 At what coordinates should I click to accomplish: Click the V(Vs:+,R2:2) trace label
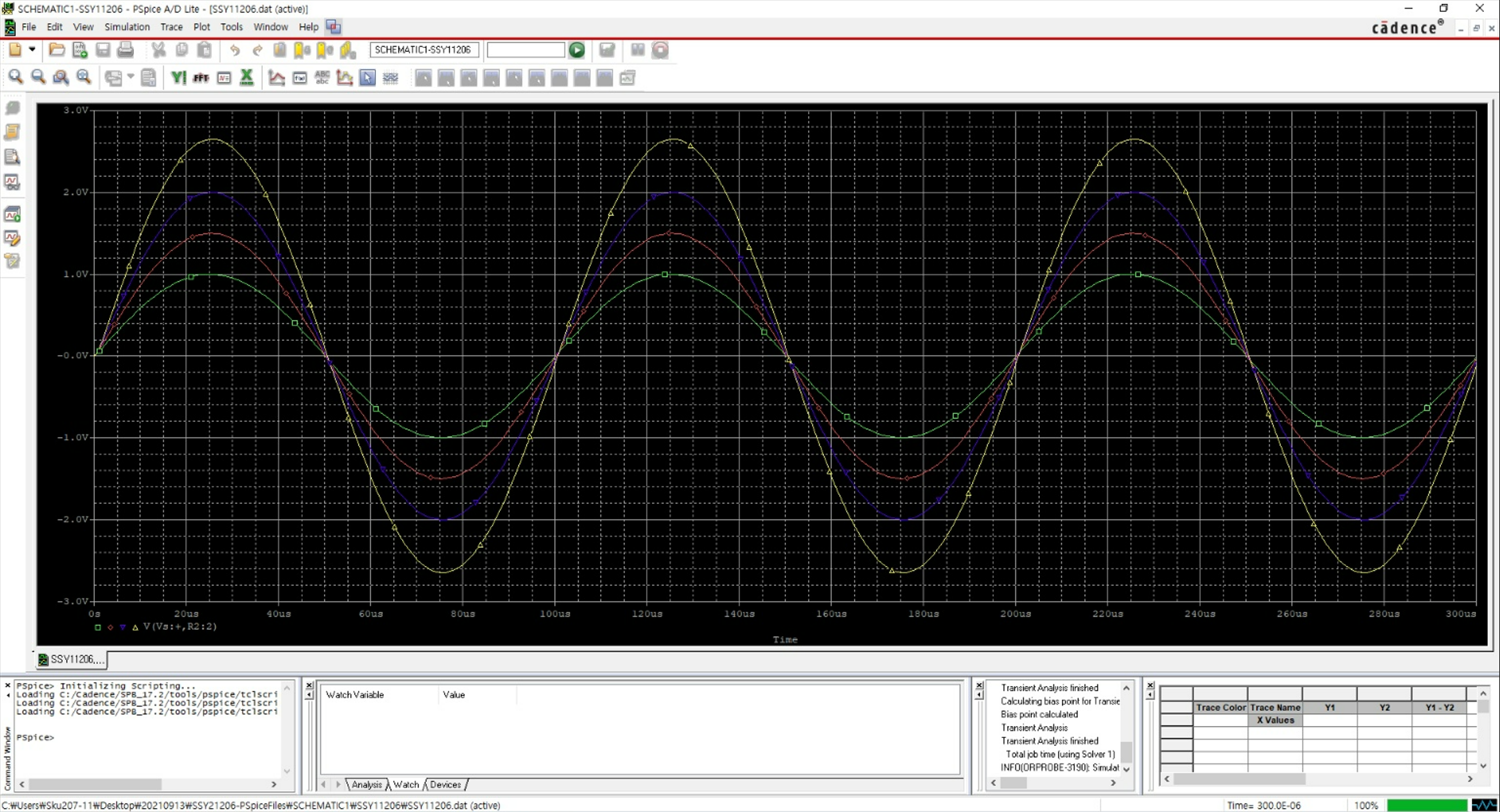(180, 627)
